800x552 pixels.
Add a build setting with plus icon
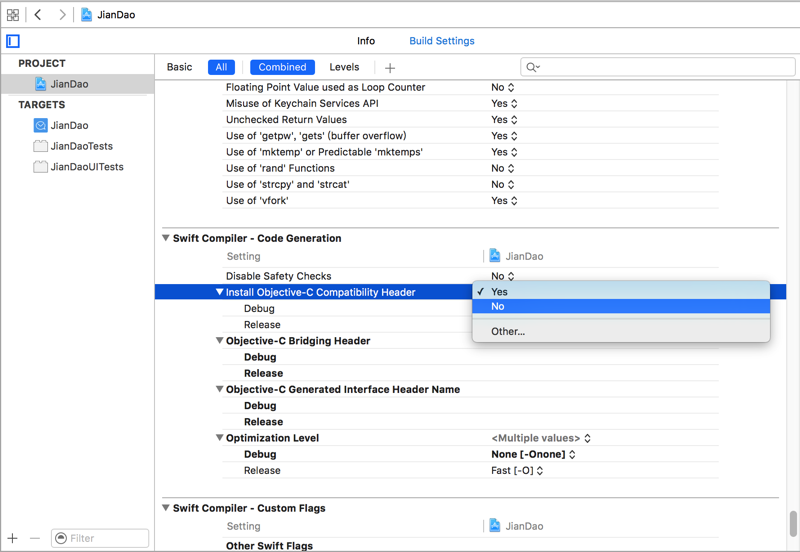[x=390, y=67]
